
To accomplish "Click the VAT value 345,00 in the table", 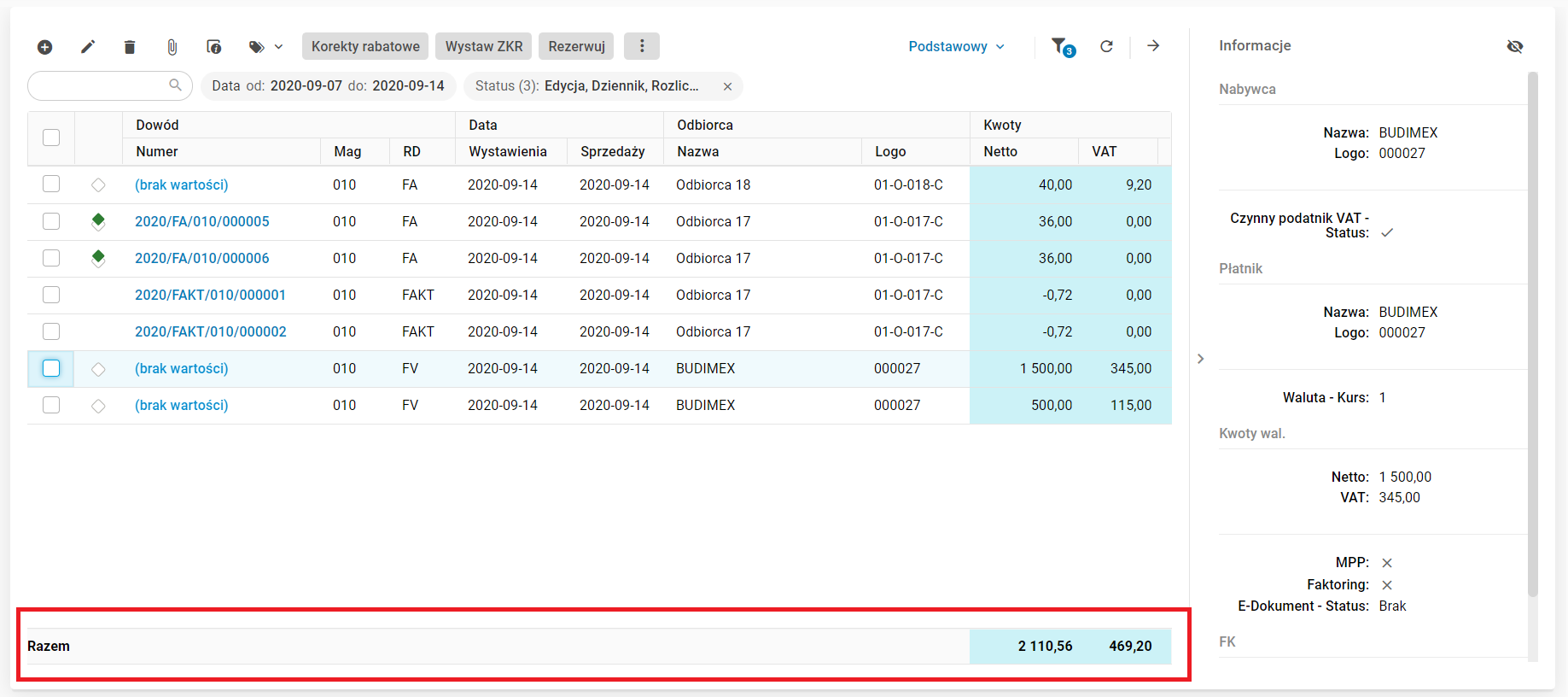I will point(1131,368).
